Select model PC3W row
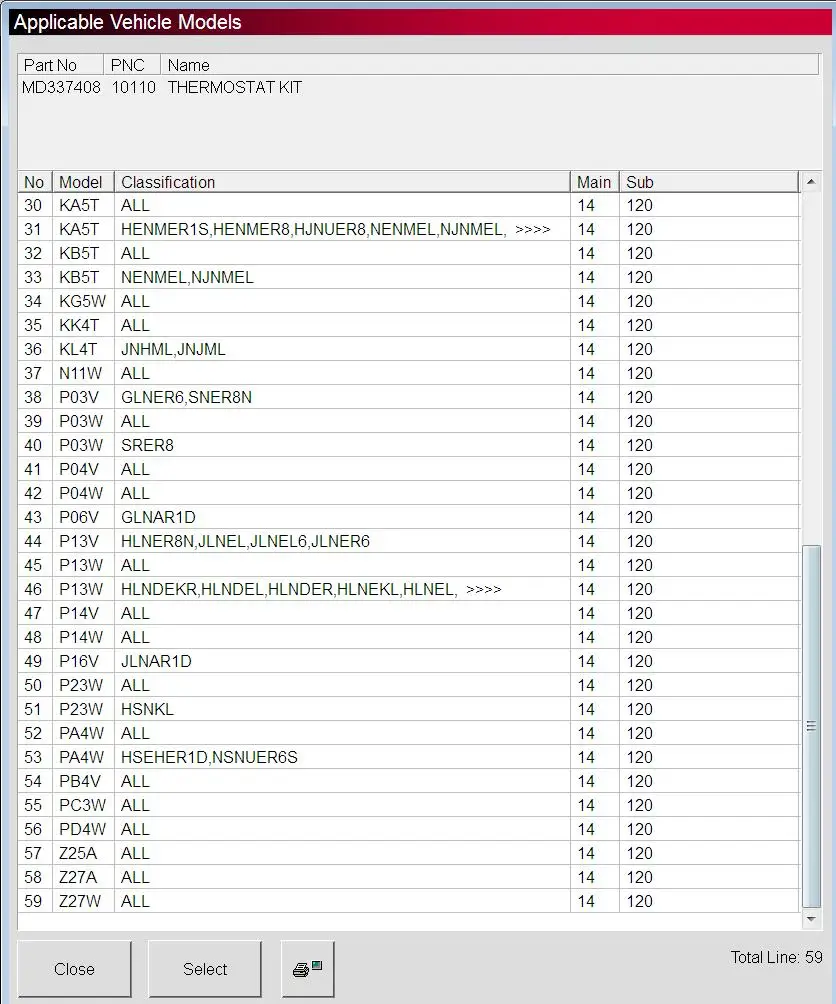Image resolution: width=836 pixels, height=1004 pixels. [409, 806]
